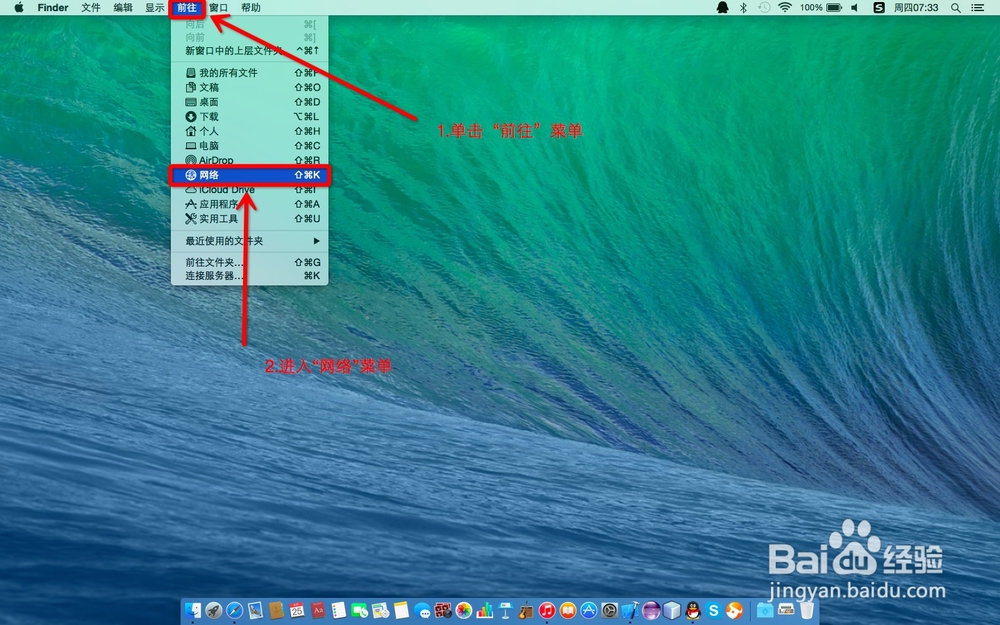Expand the 最近使用的文件夹 submenu
This screenshot has width=1000, height=625.
[x=249, y=241]
